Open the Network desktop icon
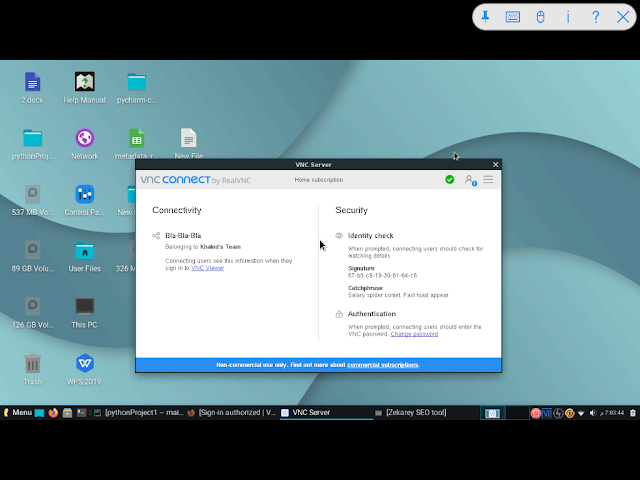This screenshot has width=640, height=480. (84, 144)
